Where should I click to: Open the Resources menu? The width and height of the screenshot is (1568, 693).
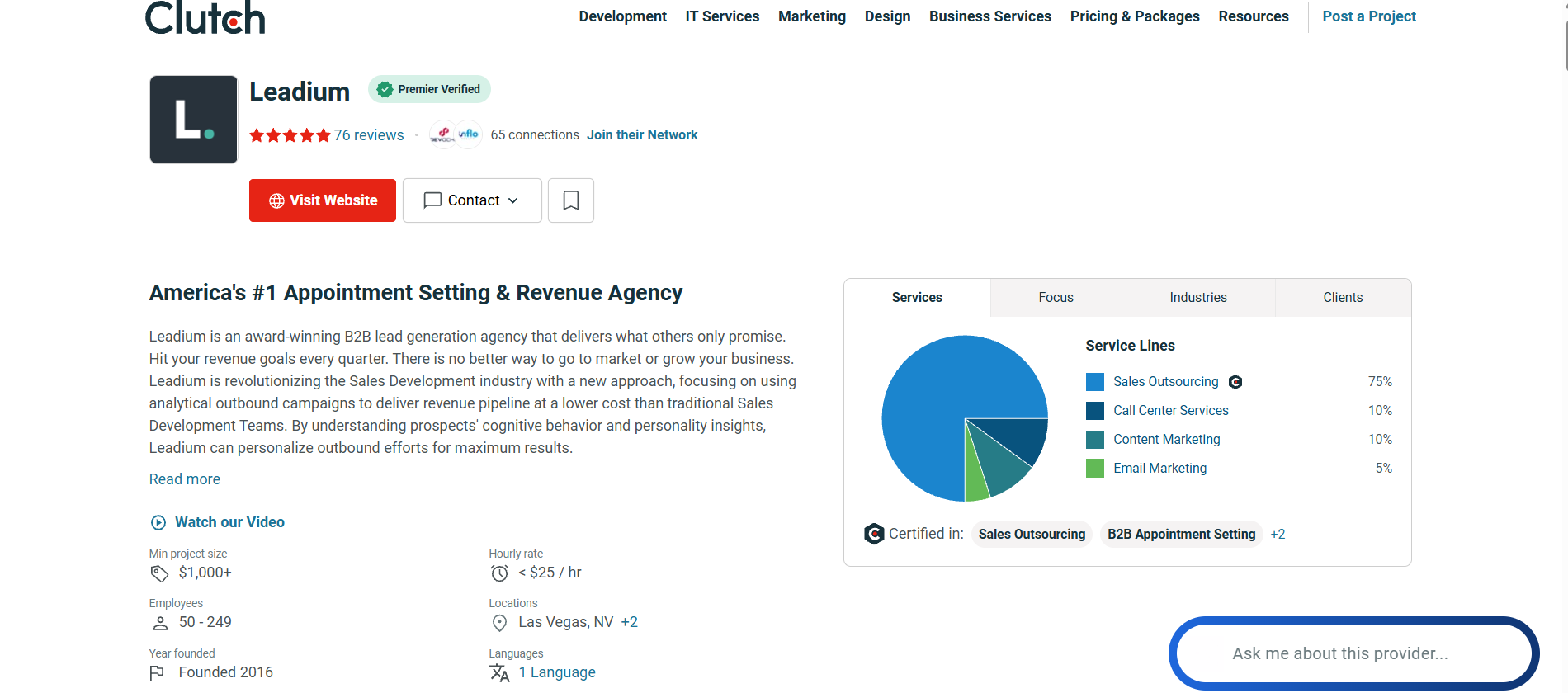click(x=1254, y=16)
